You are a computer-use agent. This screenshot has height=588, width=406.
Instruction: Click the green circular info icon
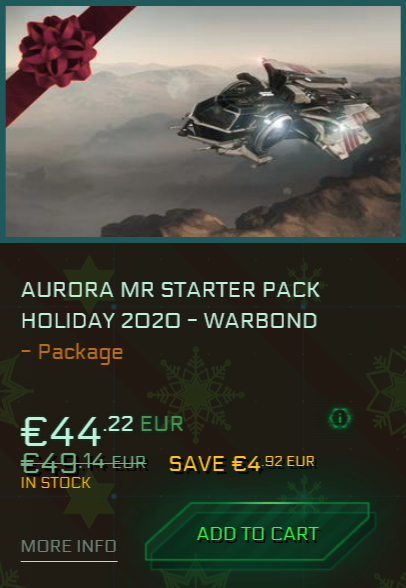click(340, 418)
